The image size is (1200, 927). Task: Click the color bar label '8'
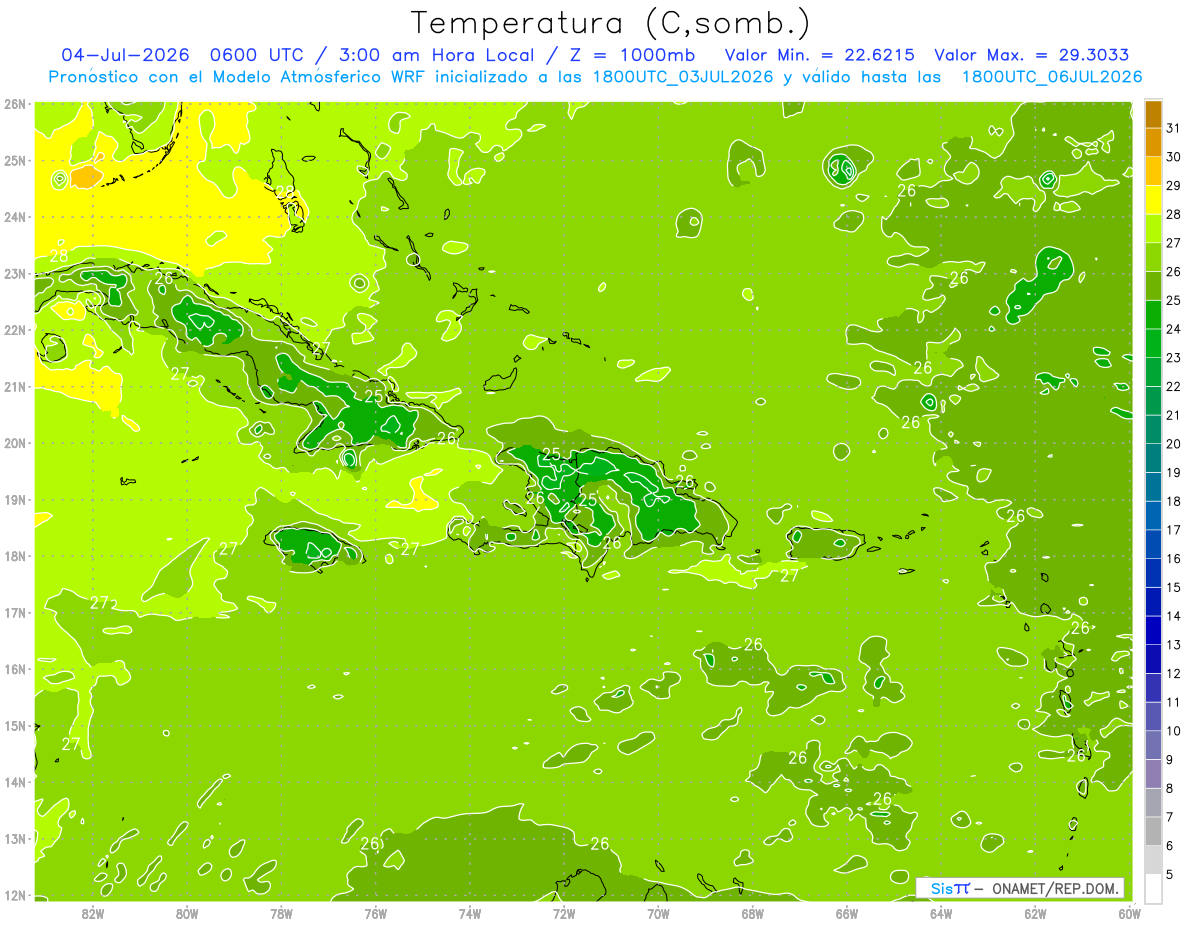tap(1171, 788)
